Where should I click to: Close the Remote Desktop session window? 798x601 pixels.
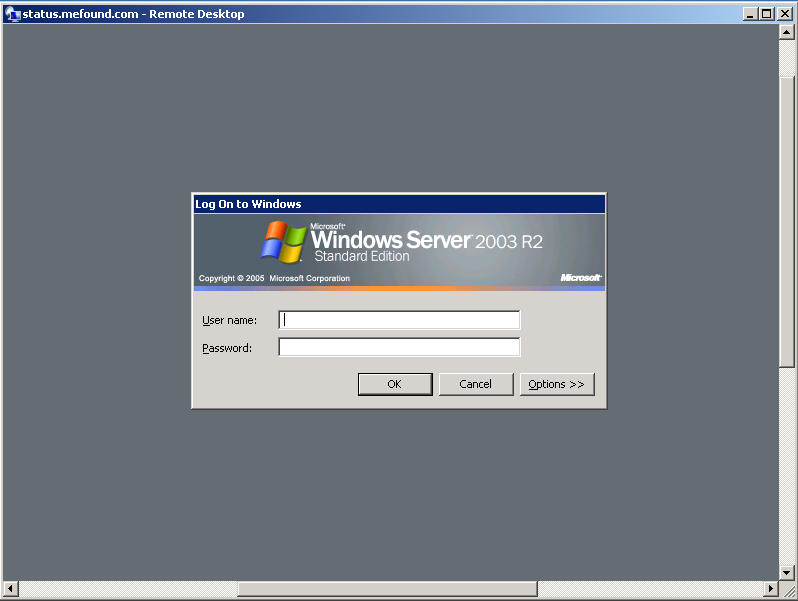coord(784,14)
